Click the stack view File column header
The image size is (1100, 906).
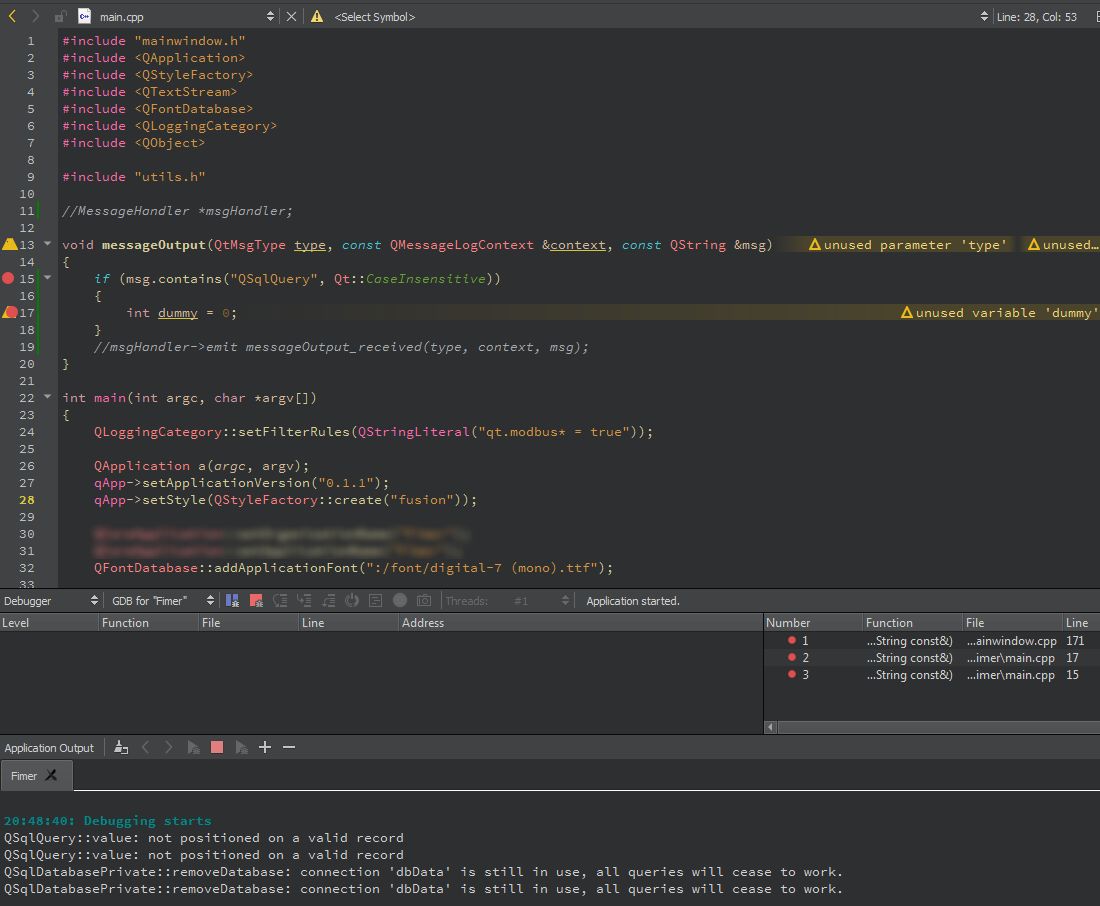pos(249,622)
